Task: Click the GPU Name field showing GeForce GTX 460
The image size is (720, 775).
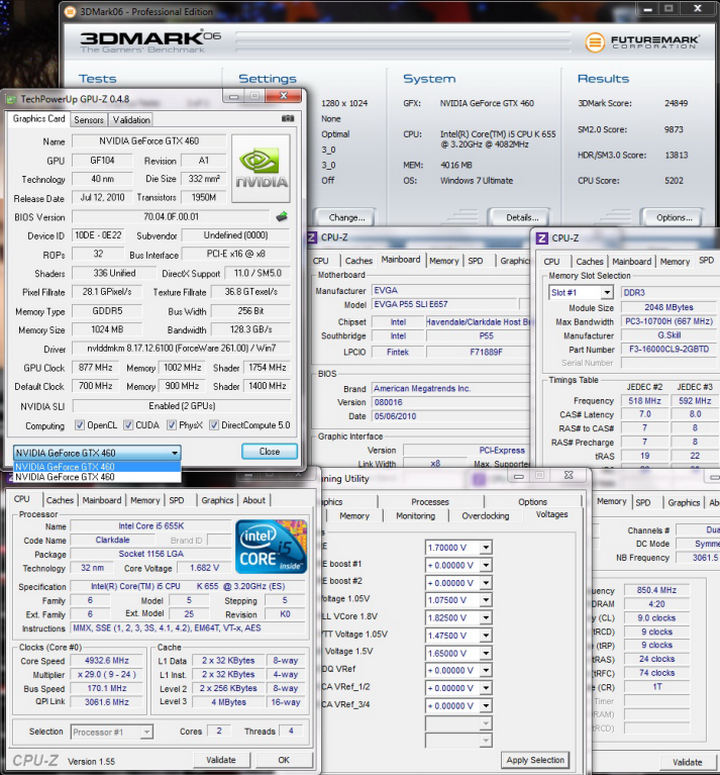Action: tap(149, 141)
